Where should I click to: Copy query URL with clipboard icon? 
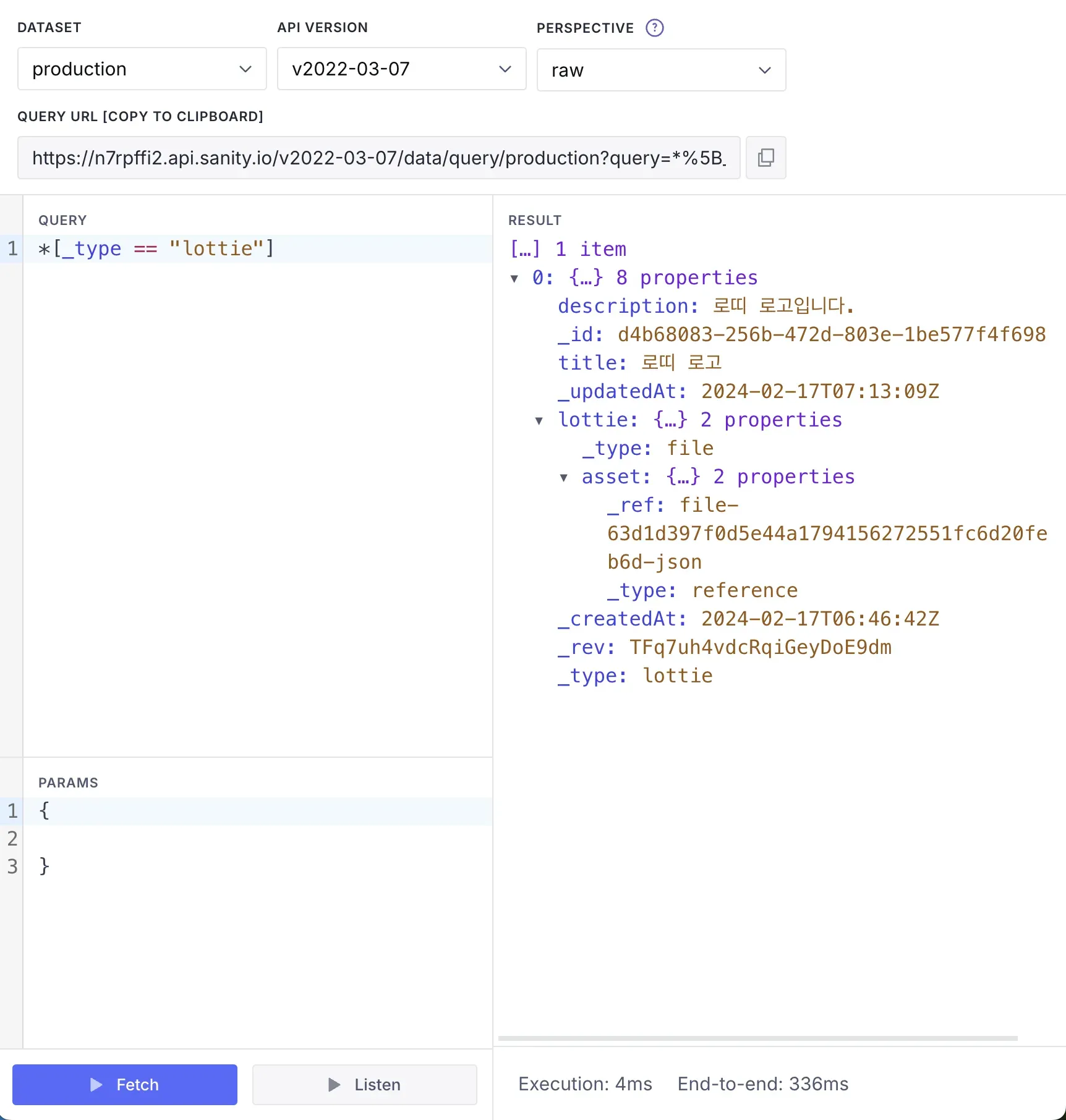click(x=765, y=158)
